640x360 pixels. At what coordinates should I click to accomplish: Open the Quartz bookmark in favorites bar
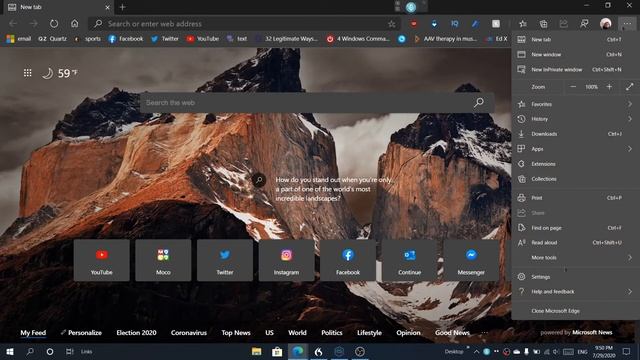point(52,39)
